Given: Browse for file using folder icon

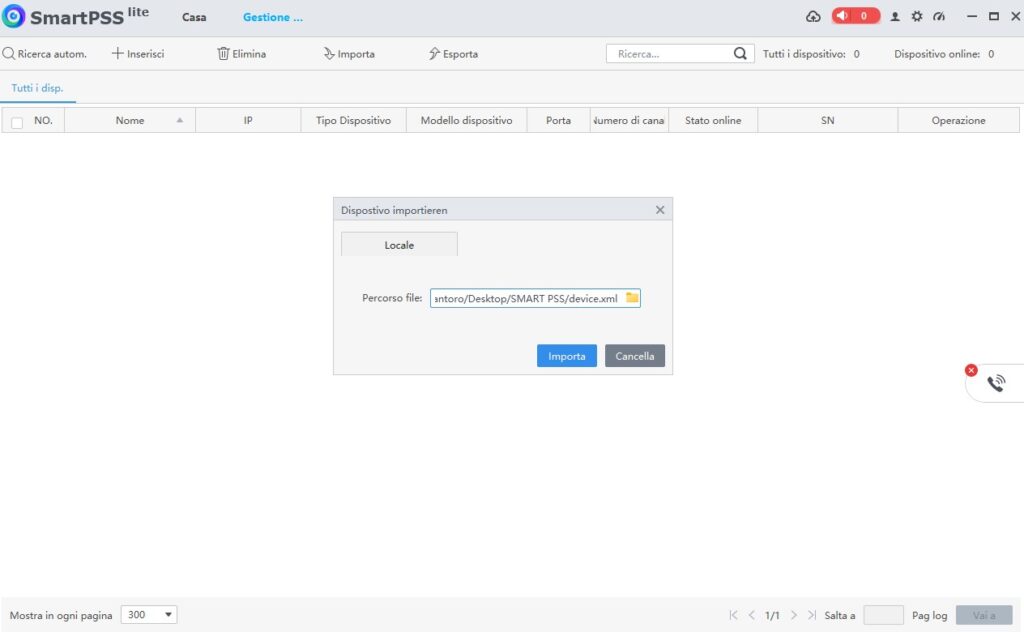Looking at the screenshot, I should tap(632, 298).
